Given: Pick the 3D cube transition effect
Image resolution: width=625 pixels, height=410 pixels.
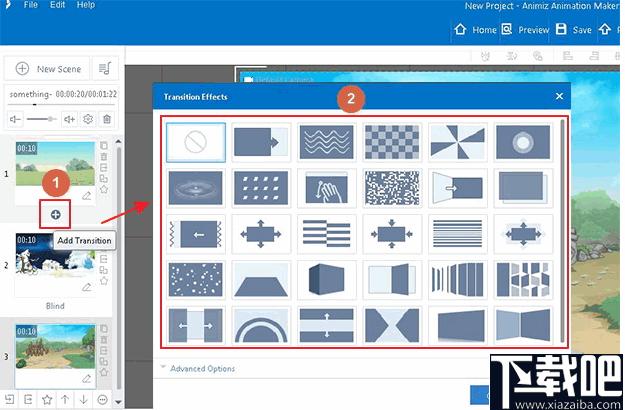Looking at the screenshot, I should pyautogui.click(x=326, y=280).
